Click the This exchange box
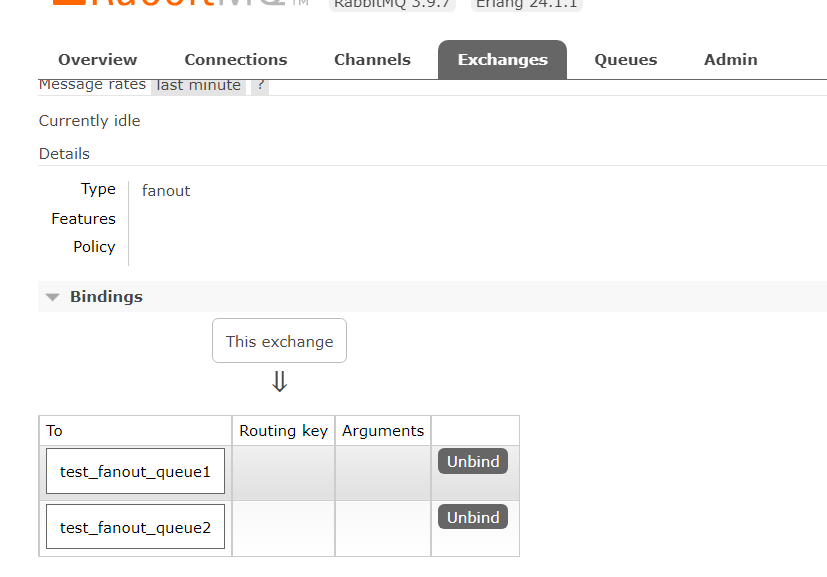Viewport: 827px width, 577px height. [280, 341]
